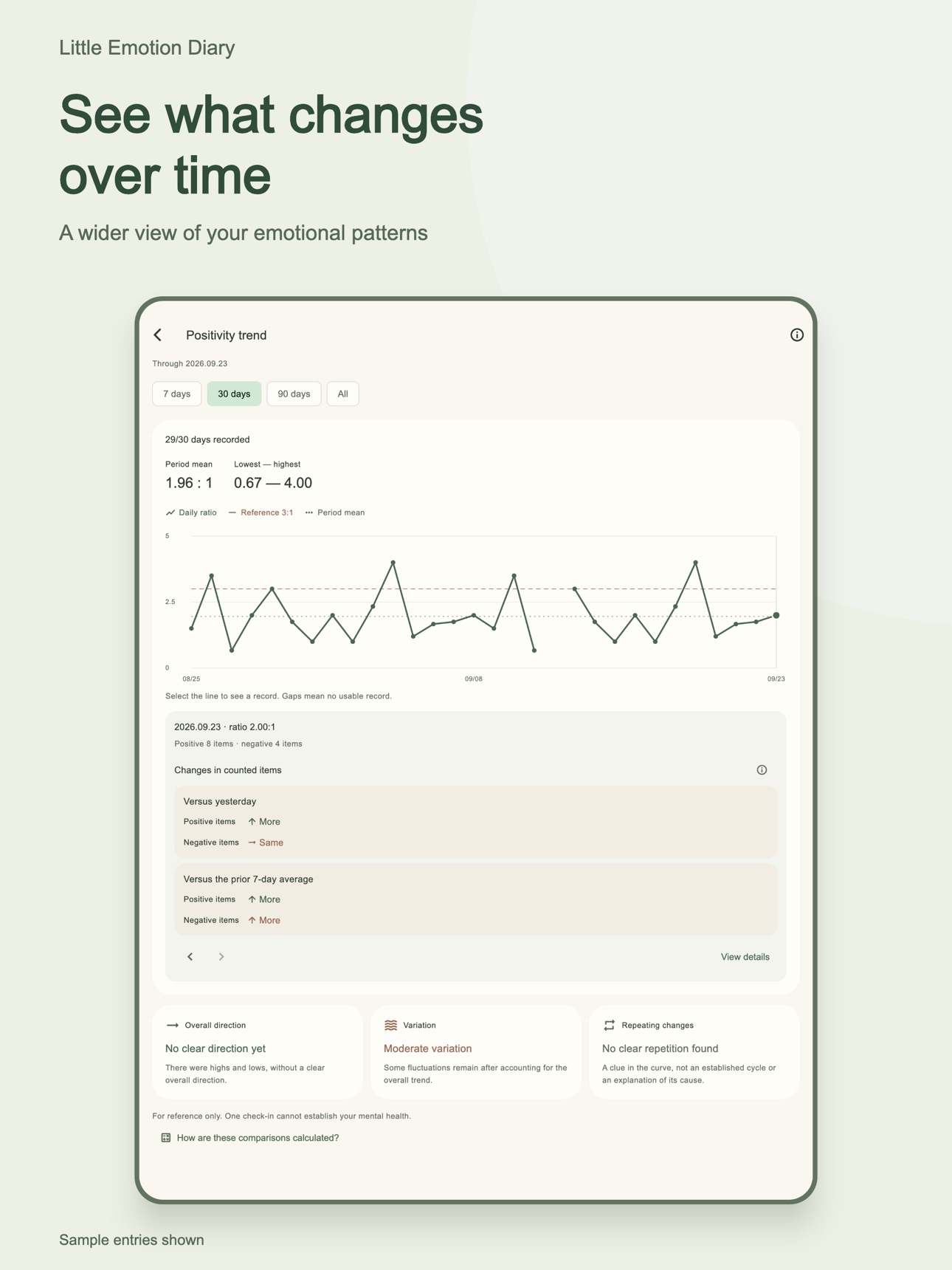Screen dimensions: 952x1270
Task: Toggle the Reference 3:1 legend item
Action: [261, 512]
